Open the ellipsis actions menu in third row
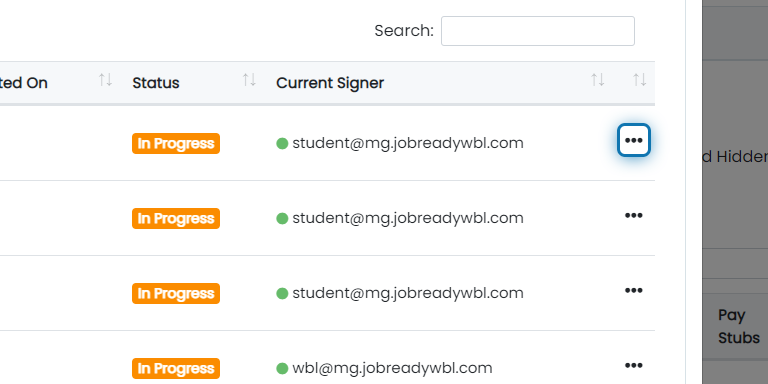 [633, 290]
